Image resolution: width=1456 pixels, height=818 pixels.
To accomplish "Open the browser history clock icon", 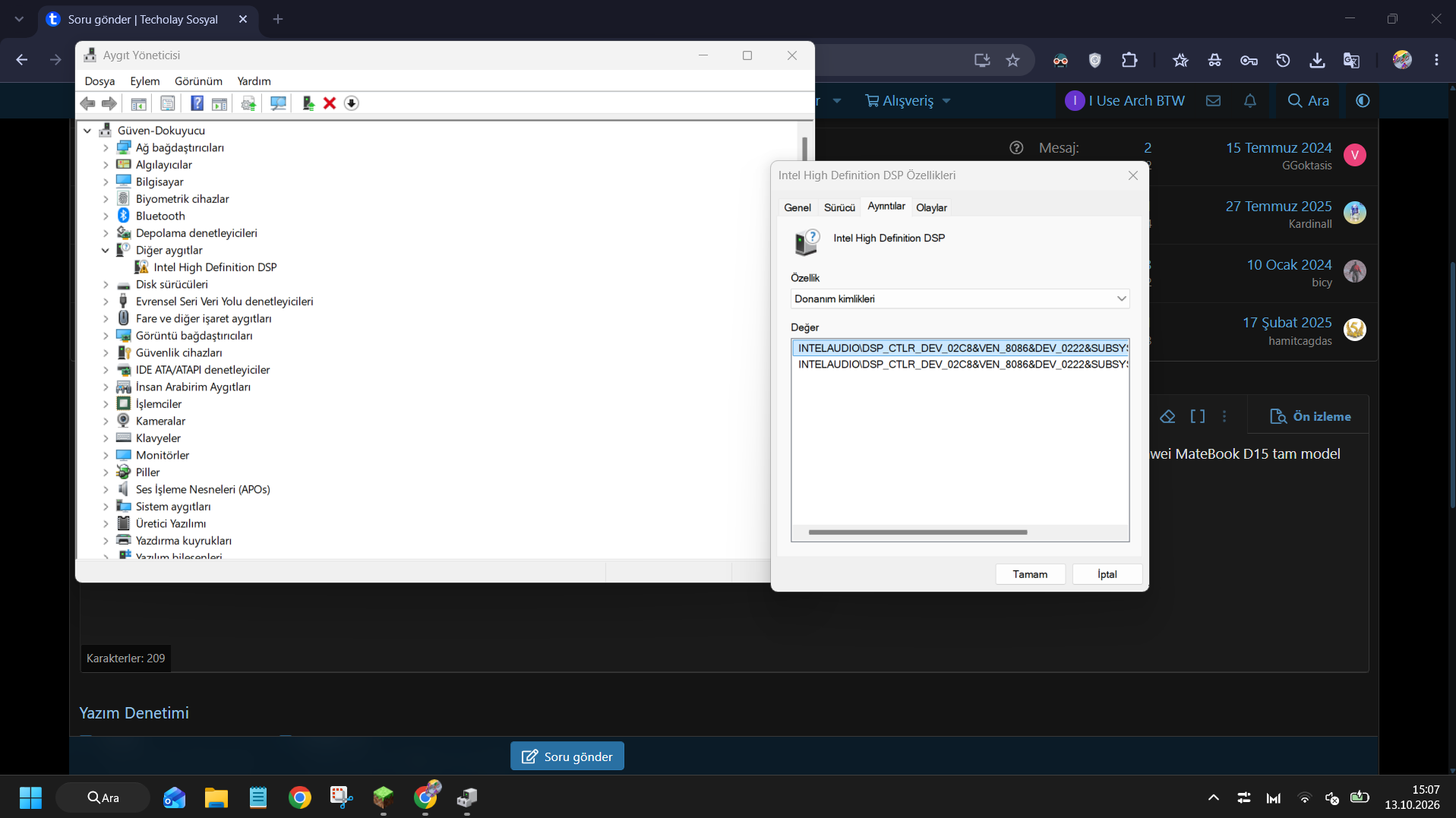I will coord(1283,60).
